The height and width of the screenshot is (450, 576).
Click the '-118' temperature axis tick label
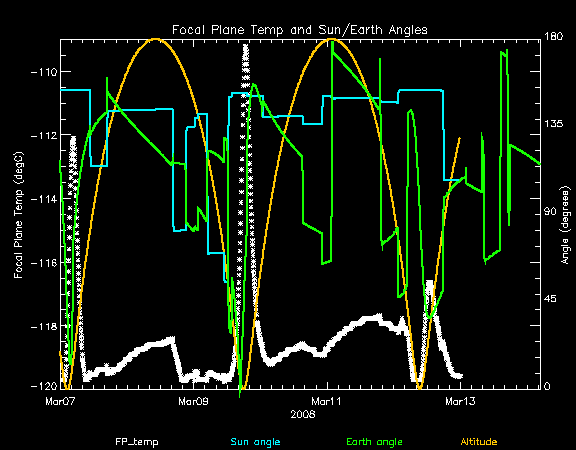44,327
